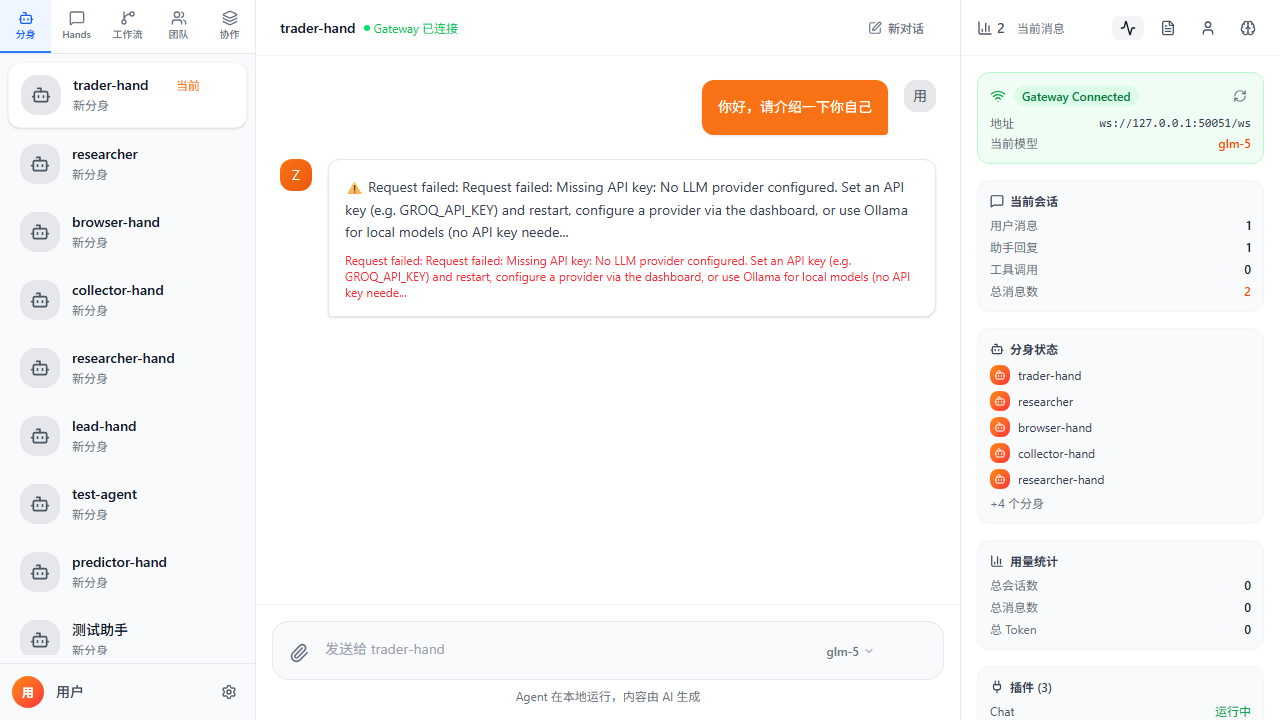Switch to the 工作流 tab
Viewport: 1280px width, 720px height.
tap(127, 26)
